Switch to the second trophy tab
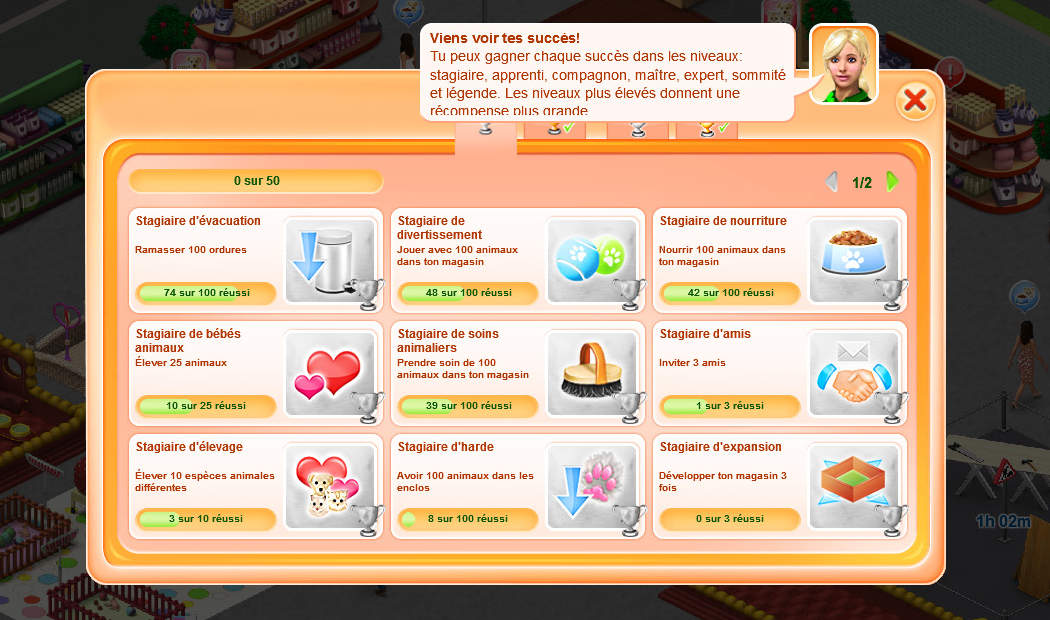The width and height of the screenshot is (1050, 620). pyautogui.click(x=556, y=129)
